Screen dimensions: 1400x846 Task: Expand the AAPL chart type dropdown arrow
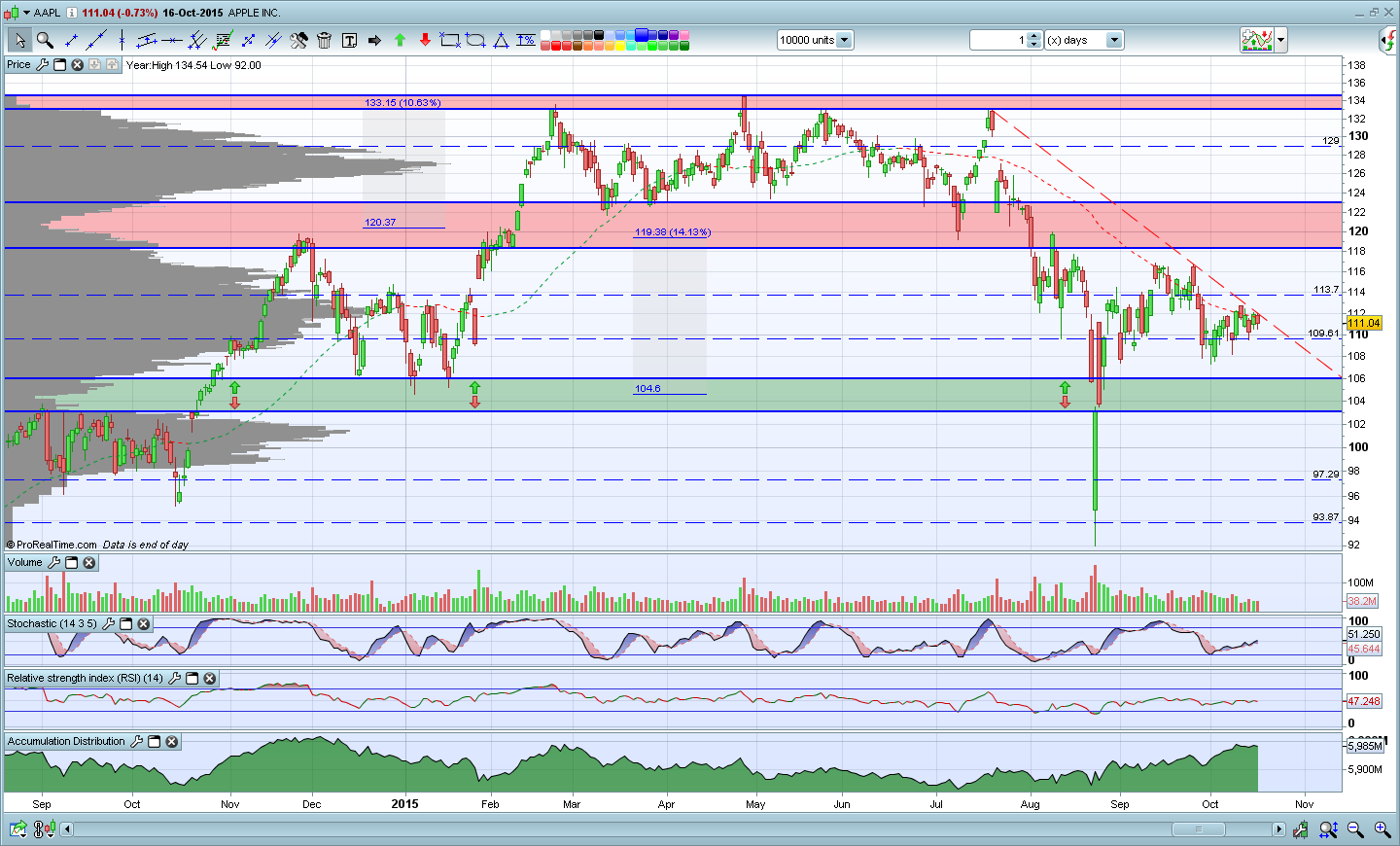[x=25, y=13]
